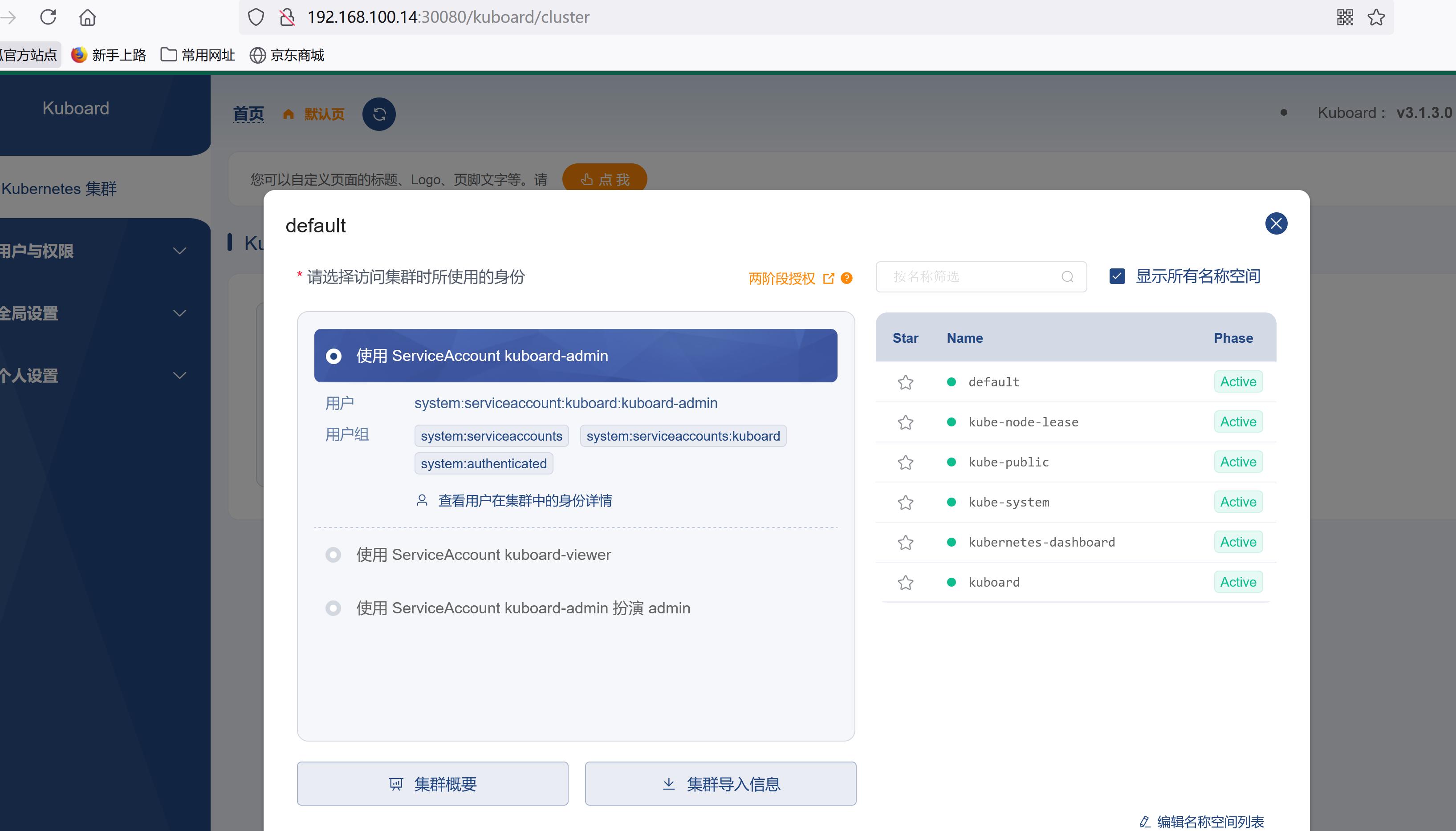
Task: Star the kube-system namespace
Action: [905, 503]
